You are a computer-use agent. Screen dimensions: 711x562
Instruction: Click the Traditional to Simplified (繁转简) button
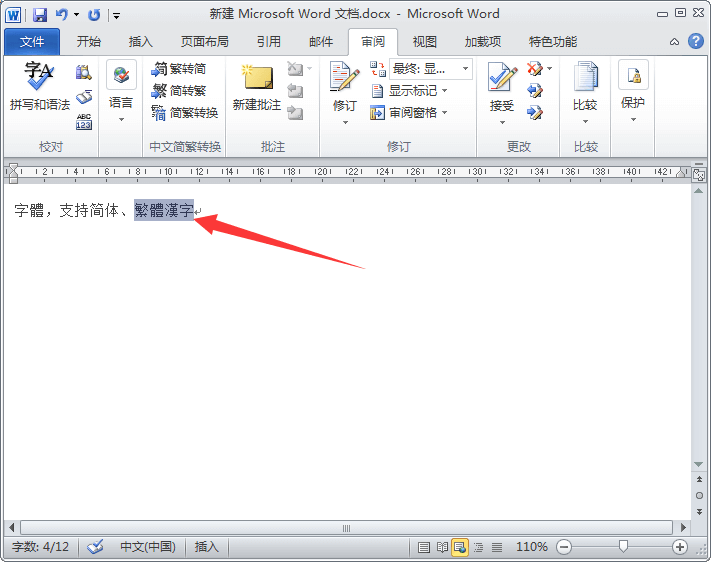coord(179,69)
